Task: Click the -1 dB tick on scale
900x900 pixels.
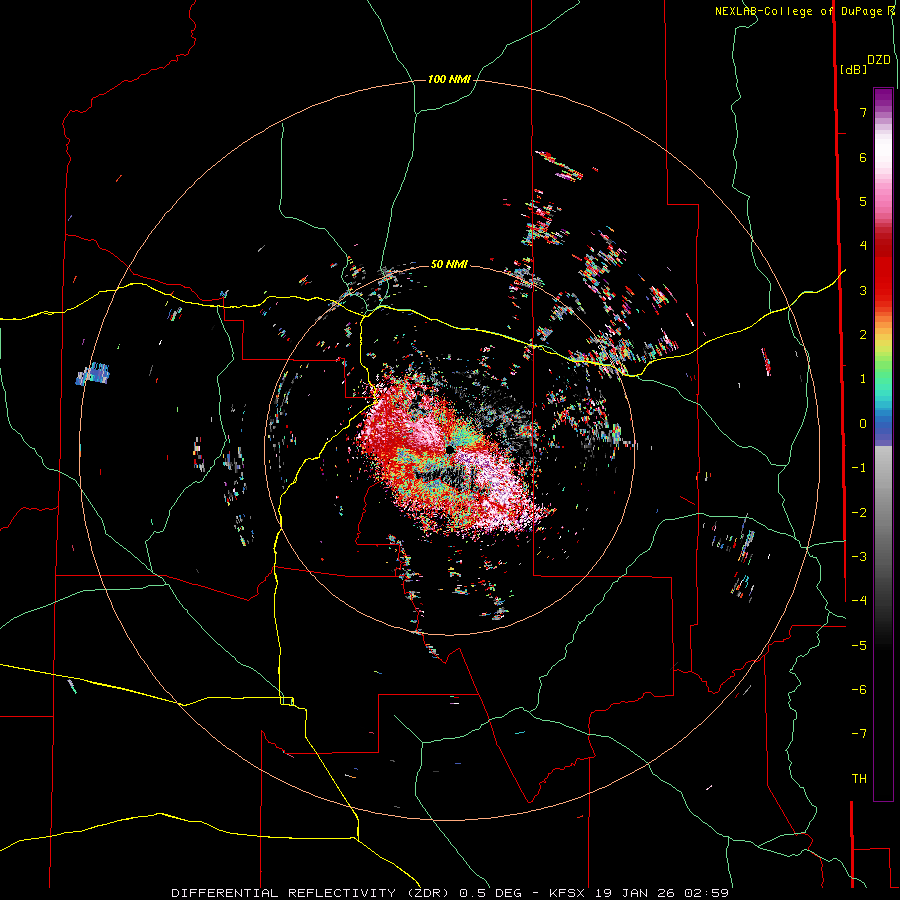Action: pos(859,468)
